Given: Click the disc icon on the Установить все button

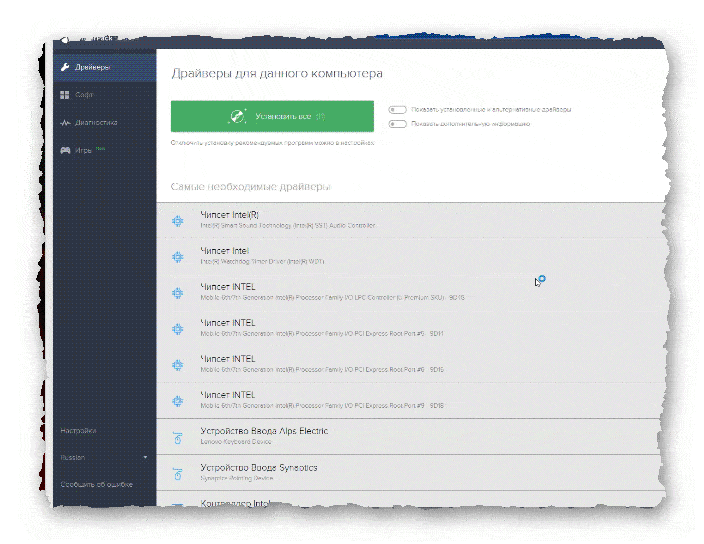Looking at the screenshot, I should click(x=237, y=116).
